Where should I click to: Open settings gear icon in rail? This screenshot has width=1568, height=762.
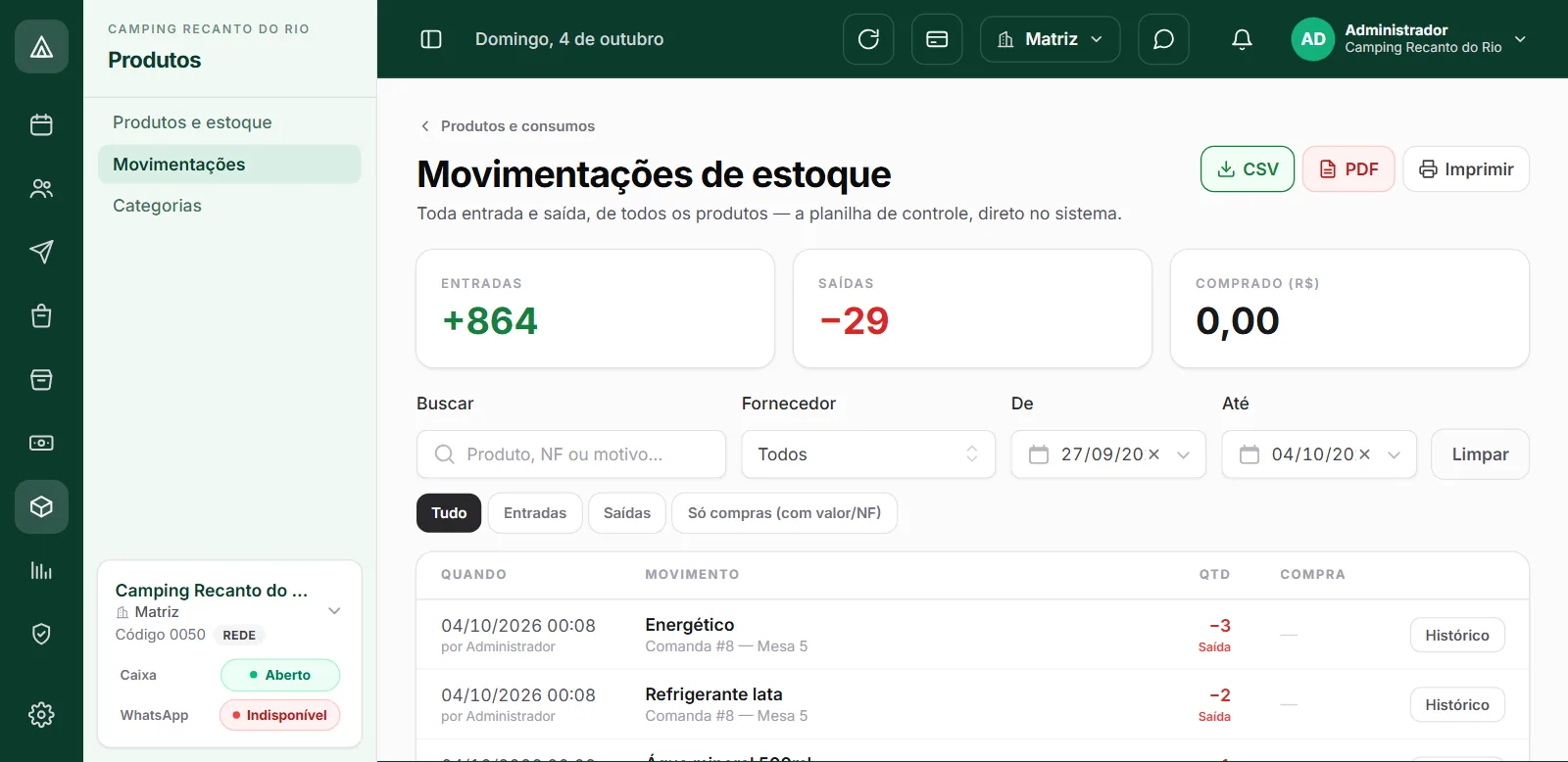[x=41, y=714]
